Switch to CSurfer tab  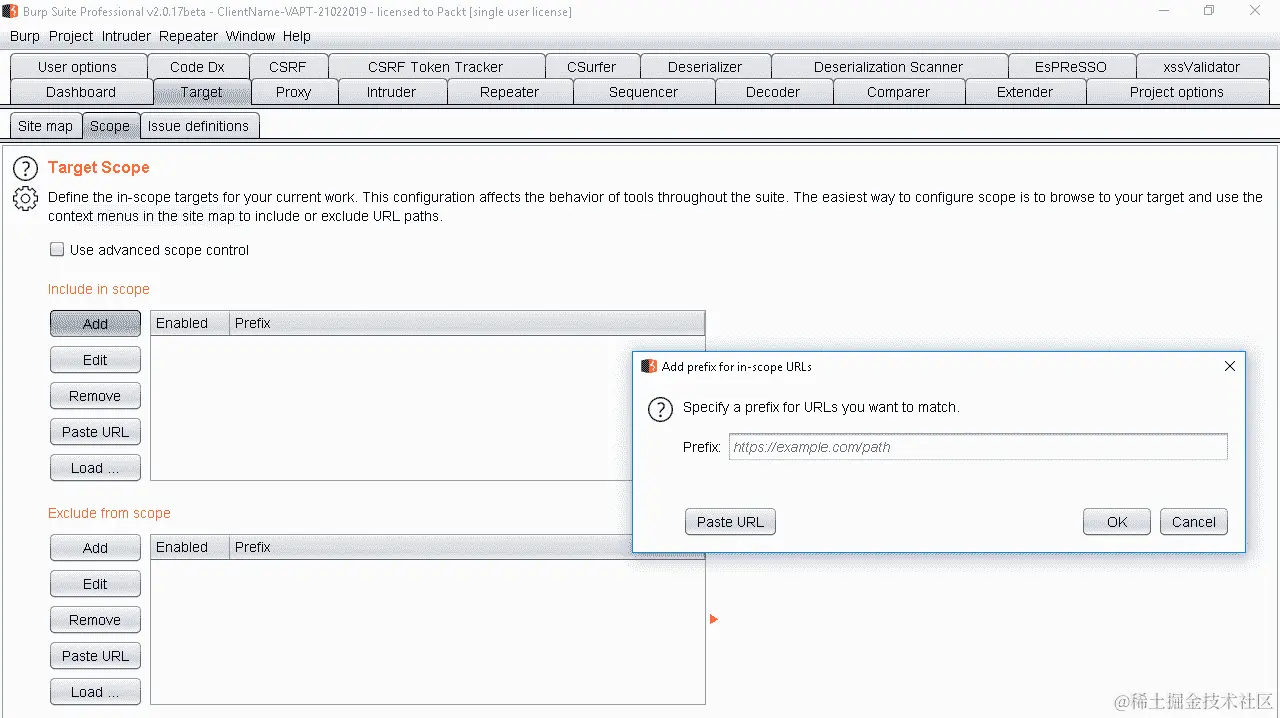tap(591, 67)
